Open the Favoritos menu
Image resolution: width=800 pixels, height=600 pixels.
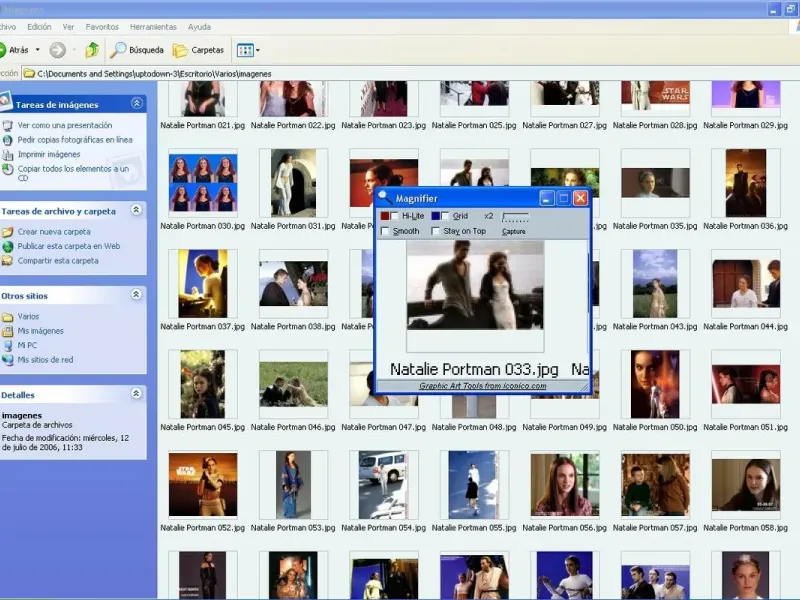click(102, 27)
